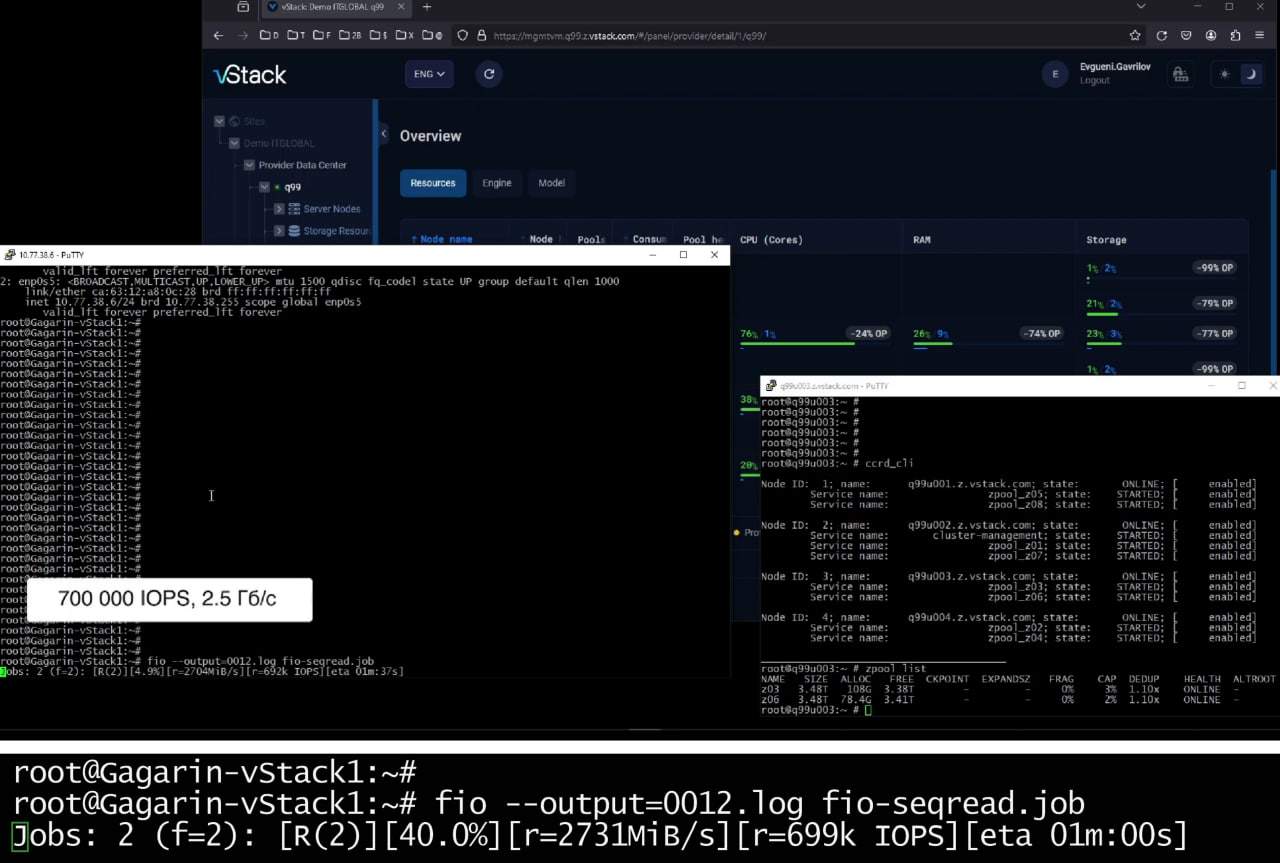
Task: Open the Engine tab
Action: click(x=496, y=183)
